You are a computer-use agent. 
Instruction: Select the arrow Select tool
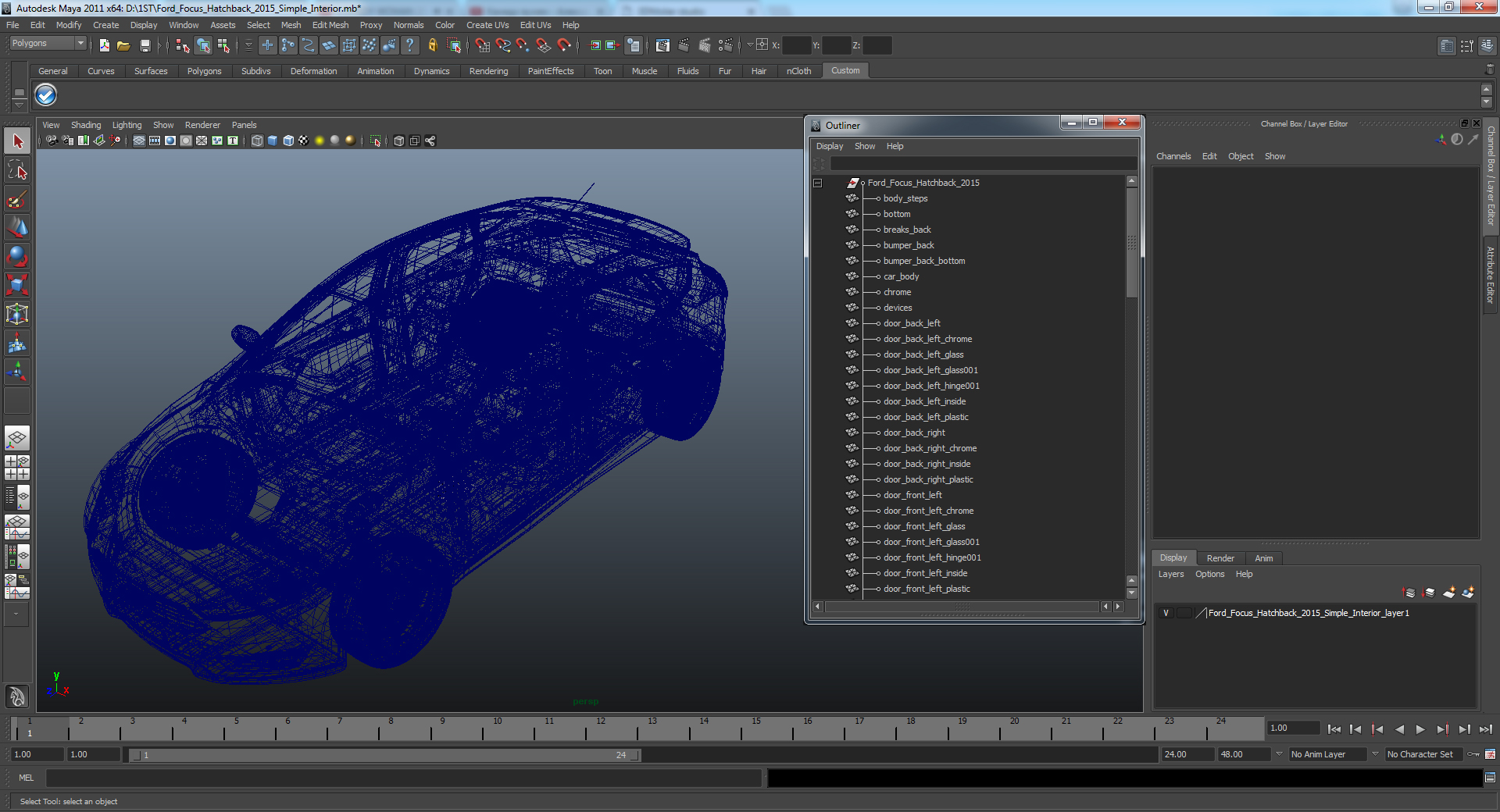pyautogui.click(x=17, y=141)
